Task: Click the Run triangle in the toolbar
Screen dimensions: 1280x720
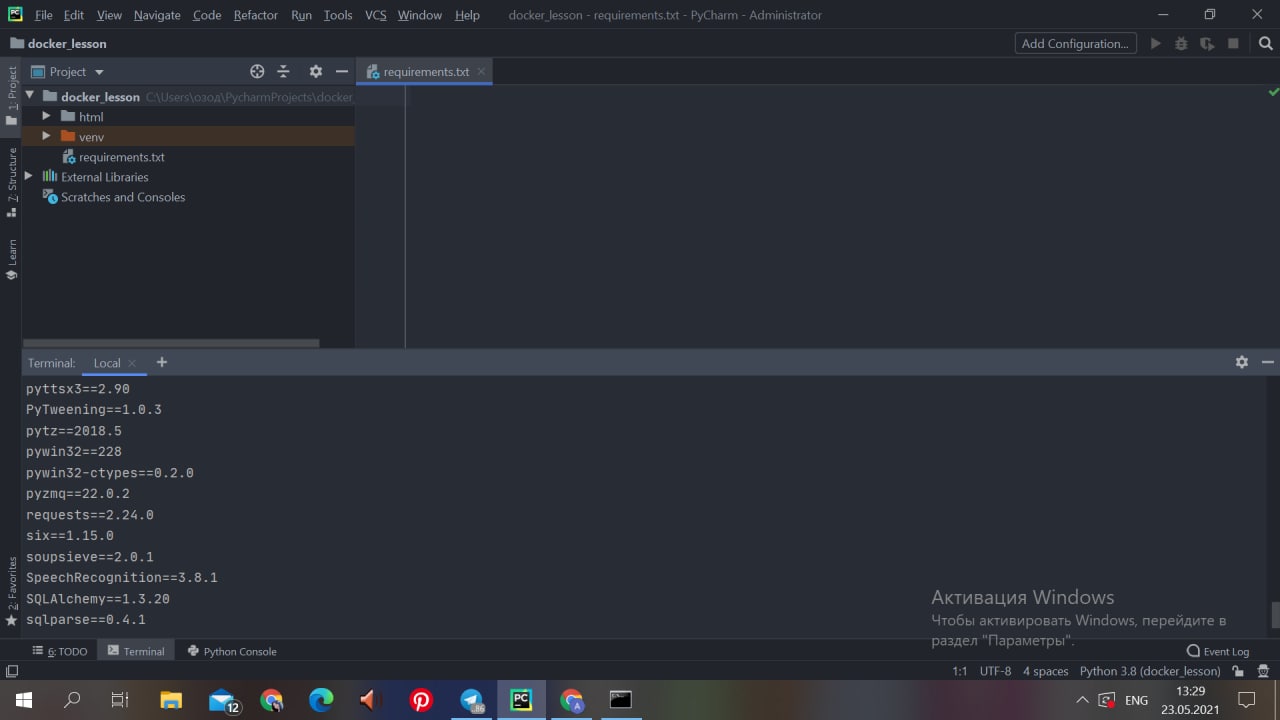Action: [x=1156, y=43]
